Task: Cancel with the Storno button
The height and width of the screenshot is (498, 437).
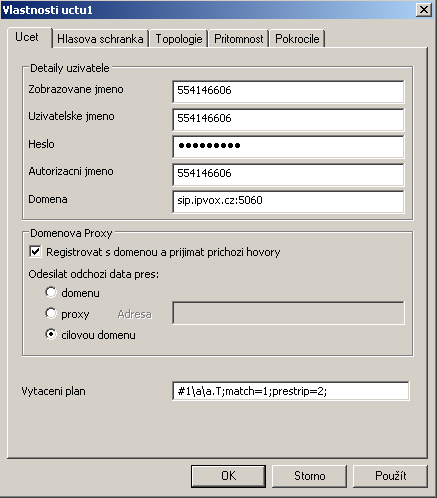Action: 309,476
